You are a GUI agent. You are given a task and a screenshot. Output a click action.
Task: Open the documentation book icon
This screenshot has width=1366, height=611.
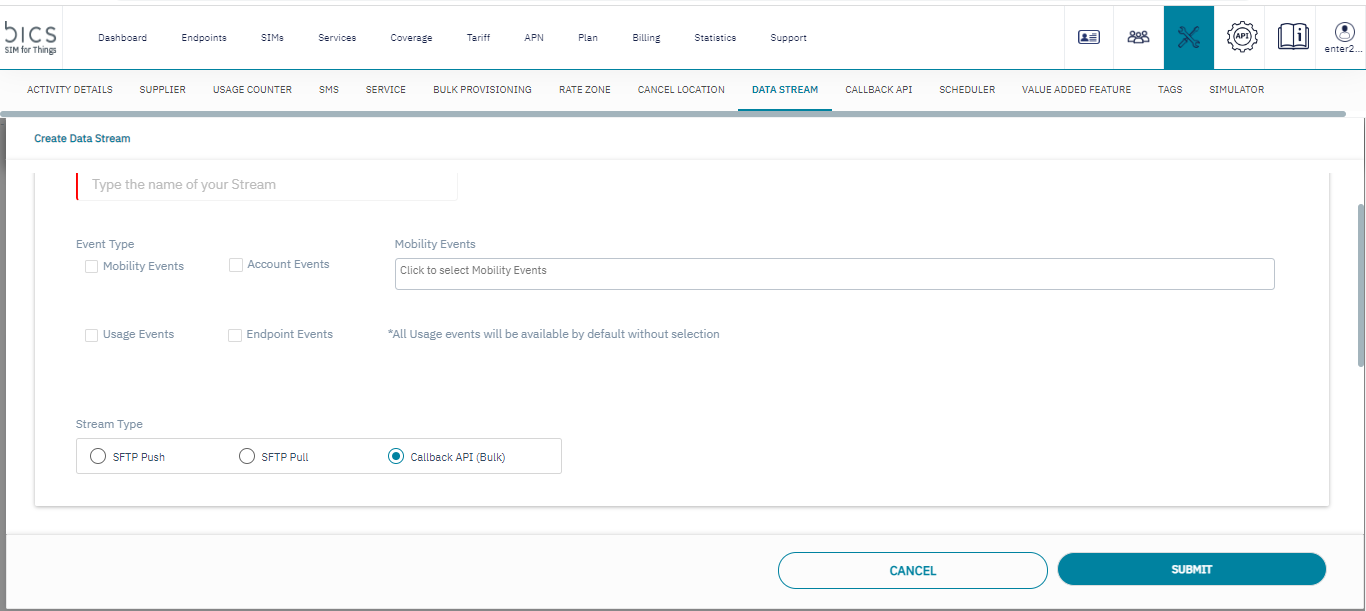pyautogui.click(x=1293, y=37)
